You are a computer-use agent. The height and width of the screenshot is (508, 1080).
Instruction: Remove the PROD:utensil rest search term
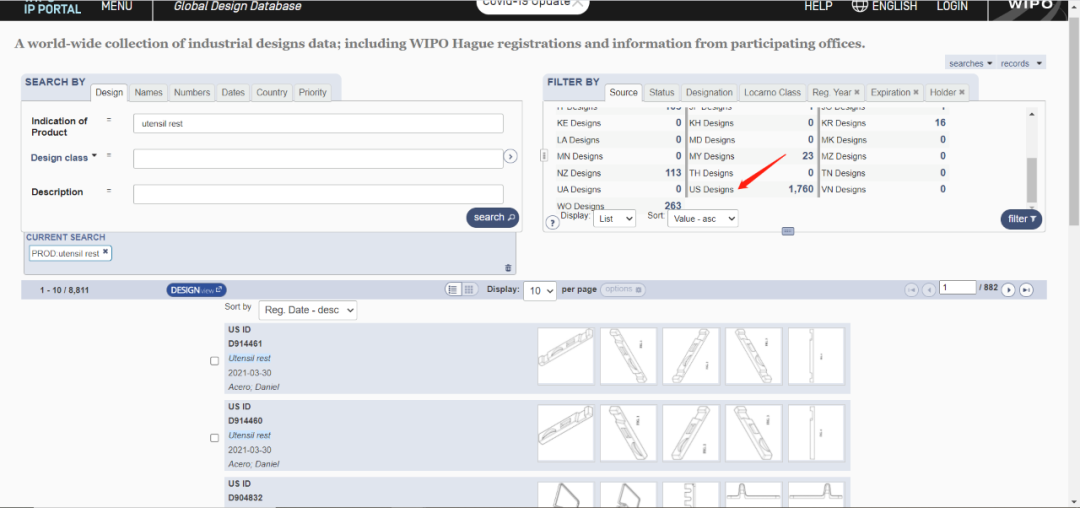(x=105, y=252)
